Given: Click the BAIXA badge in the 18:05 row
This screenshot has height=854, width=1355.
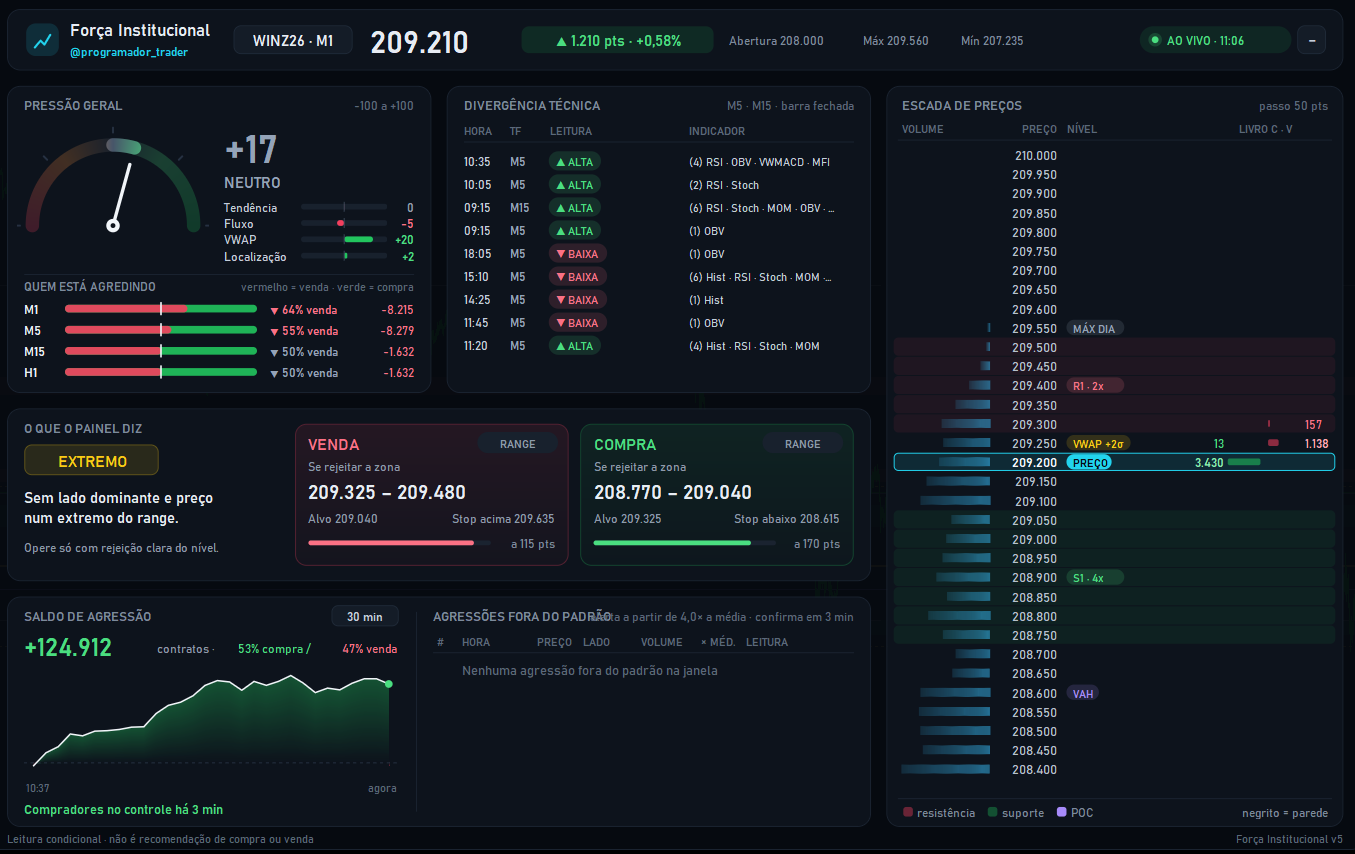Looking at the screenshot, I should [x=577, y=254].
